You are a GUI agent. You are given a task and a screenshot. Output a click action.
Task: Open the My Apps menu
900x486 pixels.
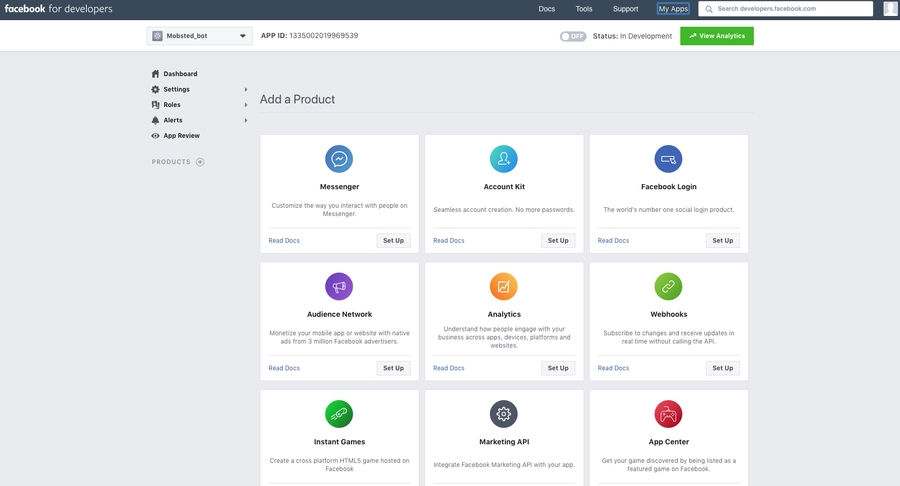pyautogui.click(x=673, y=9)
